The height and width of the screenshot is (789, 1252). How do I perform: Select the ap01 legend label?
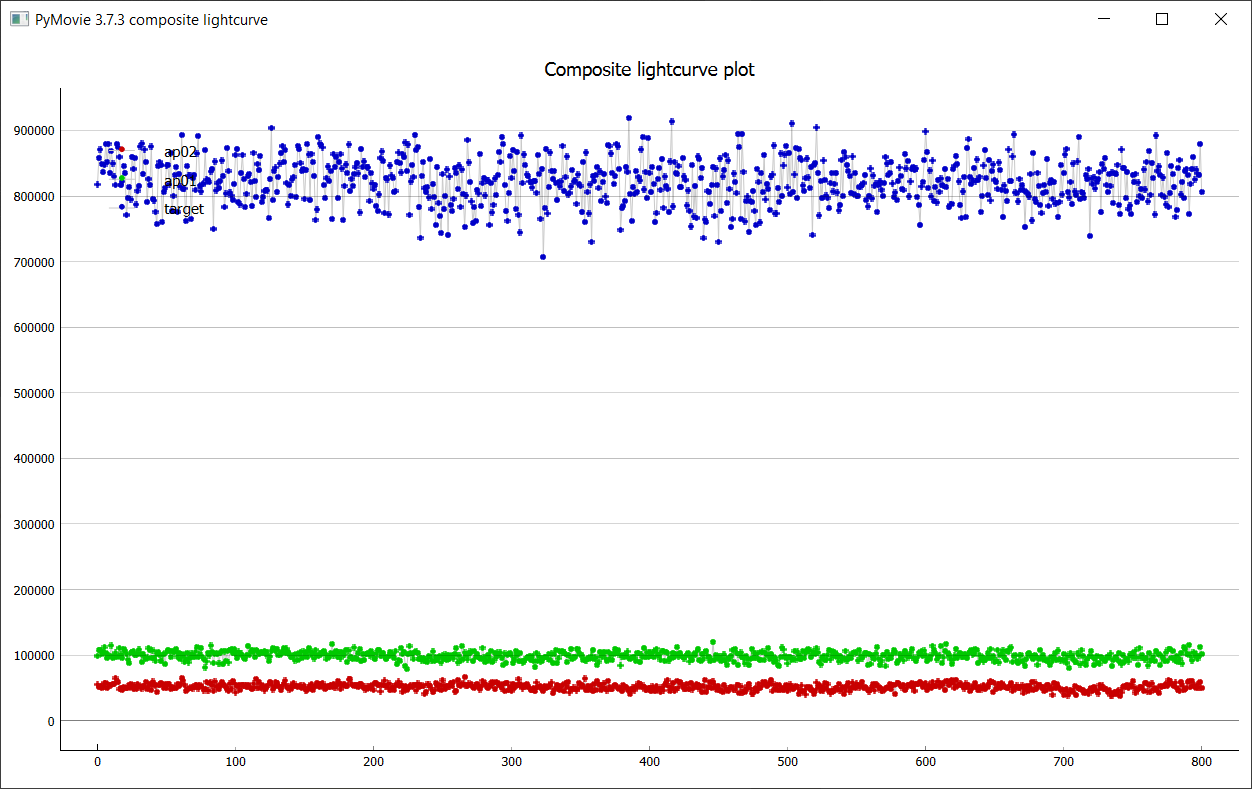181,181
